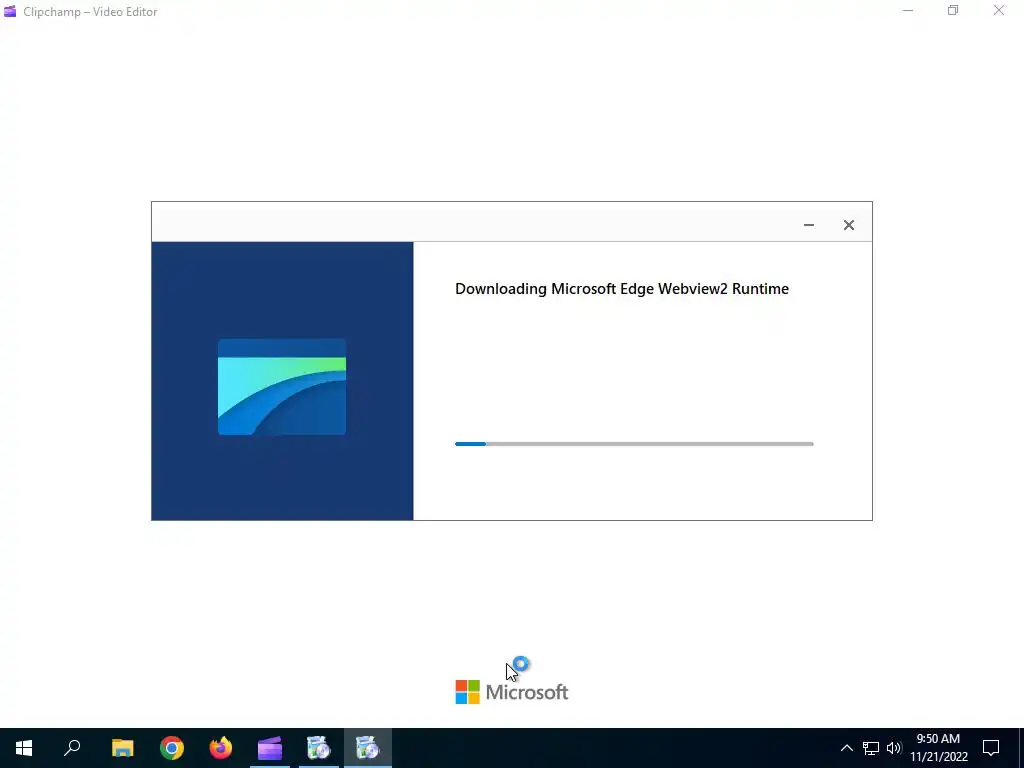1024x768 pixels.
Task: Show hidden system tray icons
Action: click(x=846, y=748)
